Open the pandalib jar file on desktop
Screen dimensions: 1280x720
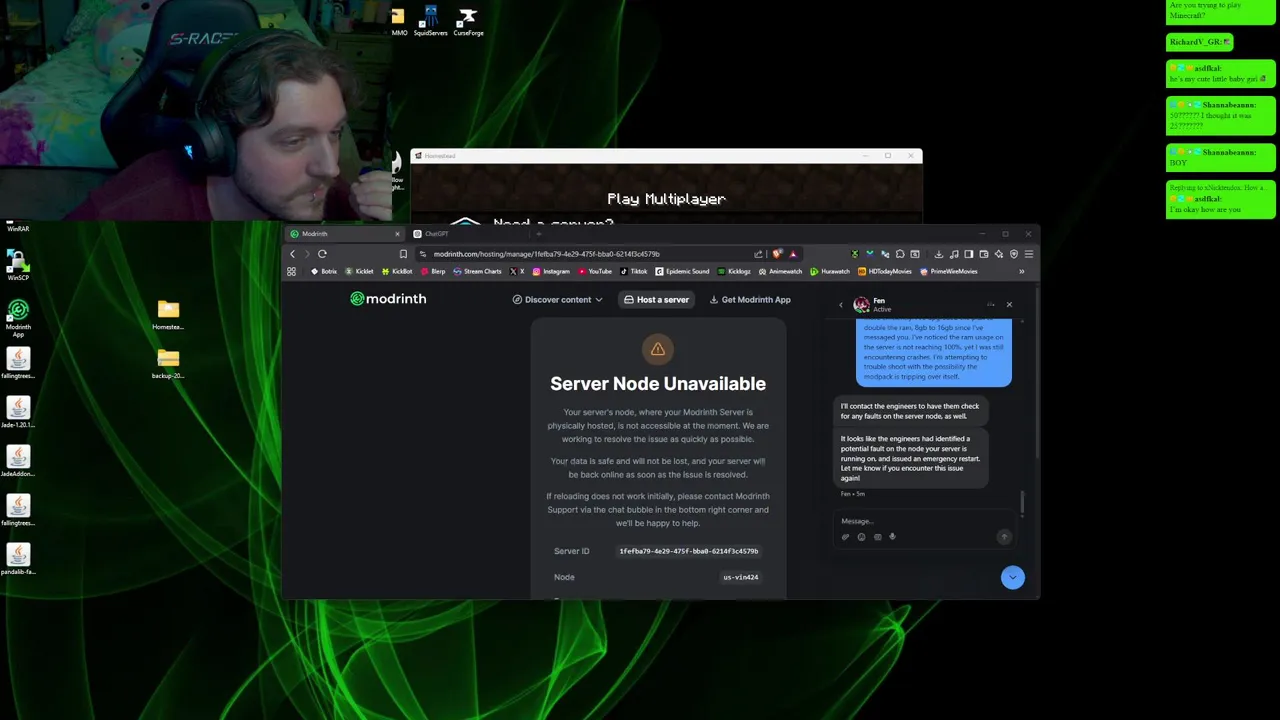(x=18, y=559)
